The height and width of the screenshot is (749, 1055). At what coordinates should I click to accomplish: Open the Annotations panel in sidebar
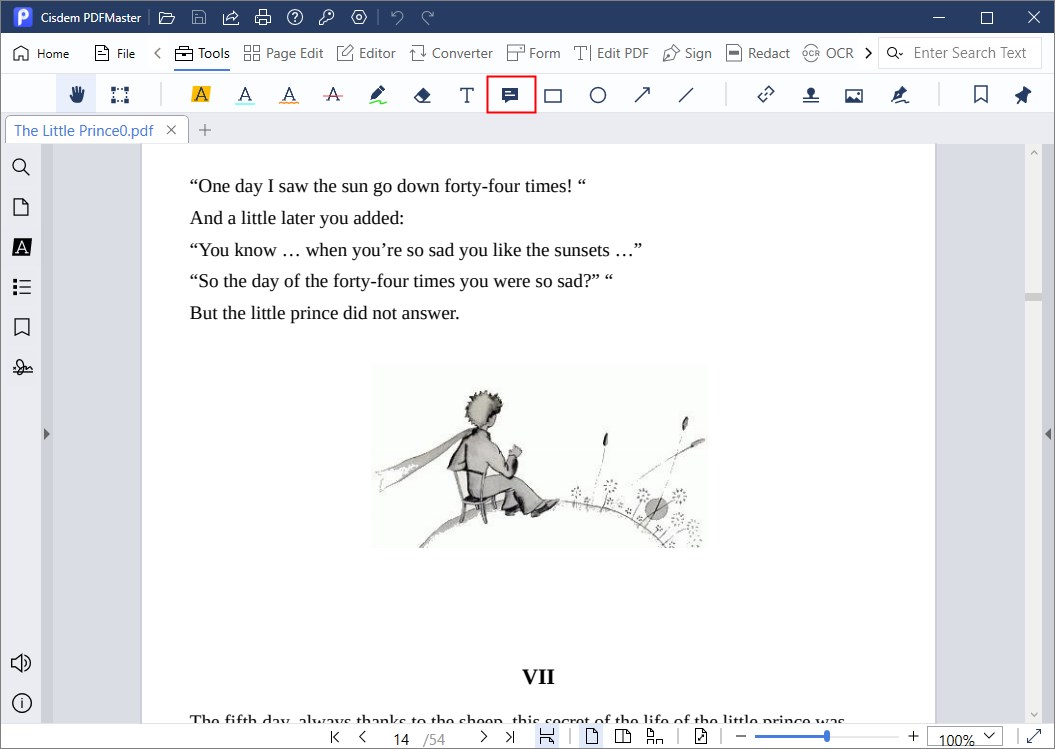click(x=22, y=247)
